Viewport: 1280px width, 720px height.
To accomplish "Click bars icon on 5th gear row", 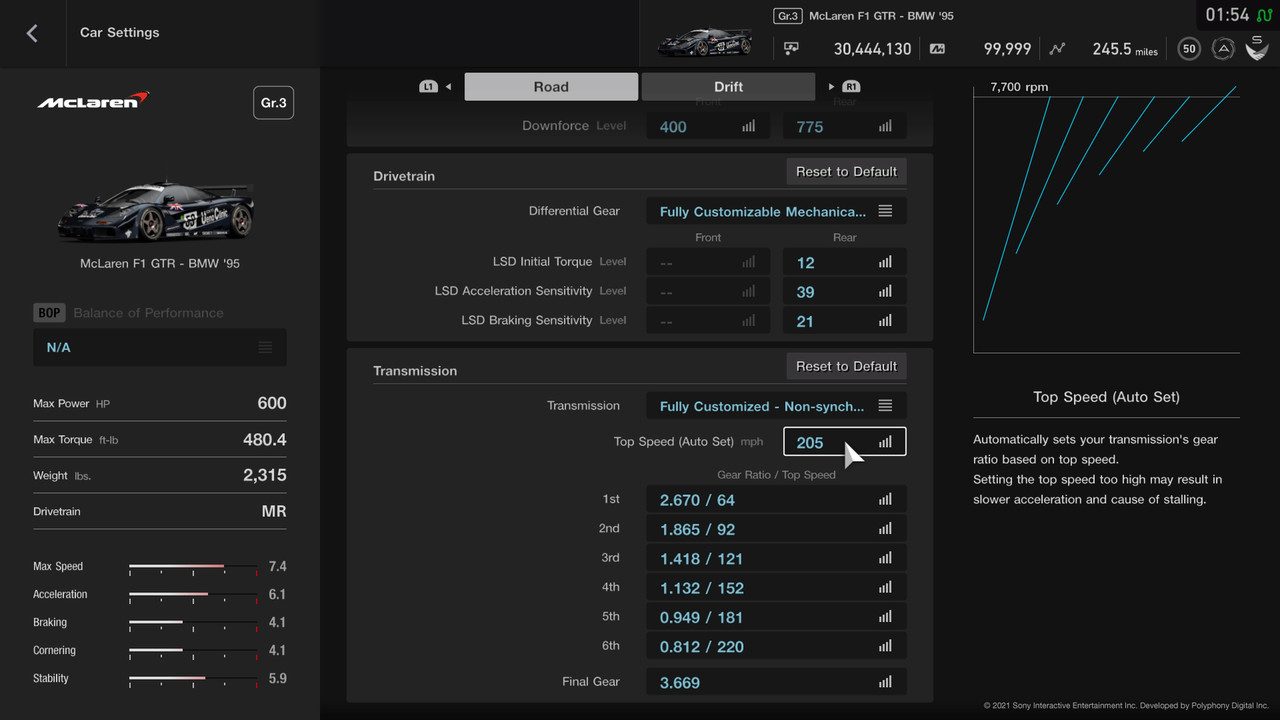I will [x=885, y=617].
